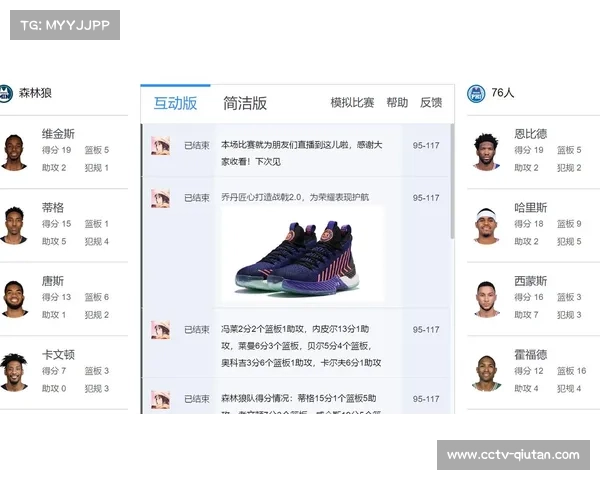Click the 已结束 status in the 乔丹匠心 row
This screenshot has width=600, height=480.
(x=197, y=198)
